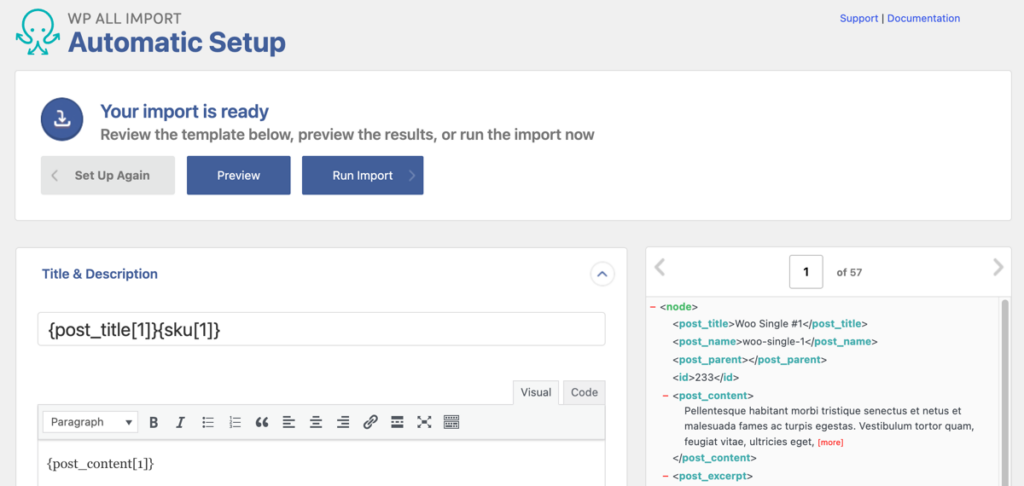Align text left in the editor
The width and height of the screenshot is (1024, 486).
(289, 423)
